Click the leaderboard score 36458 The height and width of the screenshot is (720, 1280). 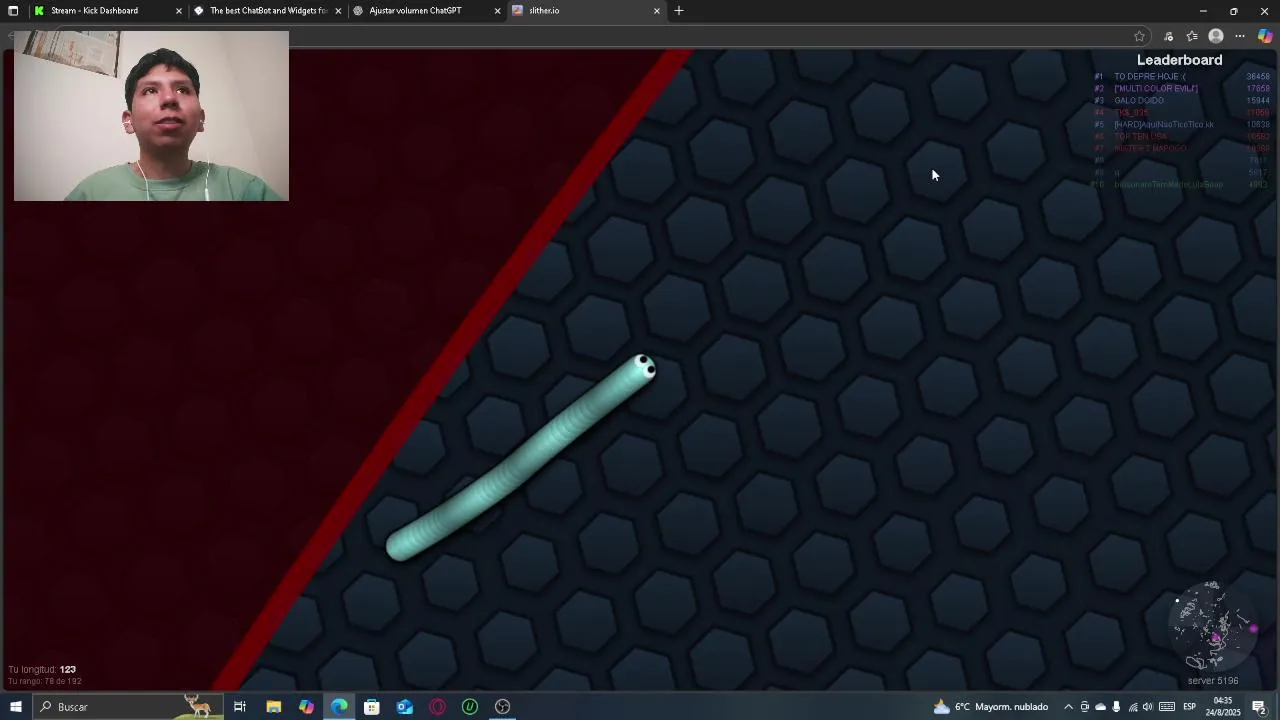1257,76
